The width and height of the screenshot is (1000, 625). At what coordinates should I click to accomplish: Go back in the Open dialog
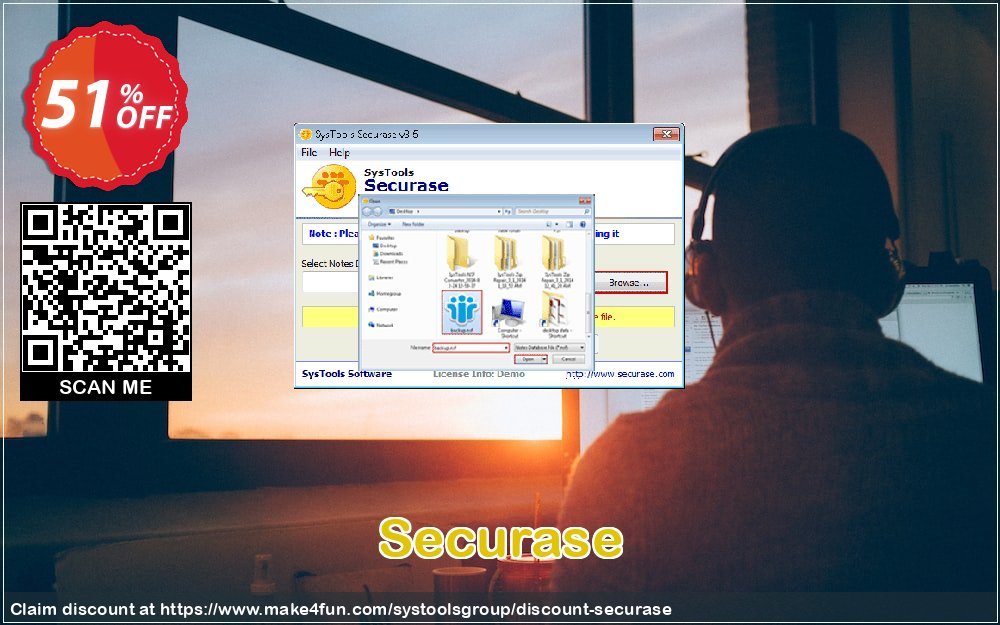[367, 211]
